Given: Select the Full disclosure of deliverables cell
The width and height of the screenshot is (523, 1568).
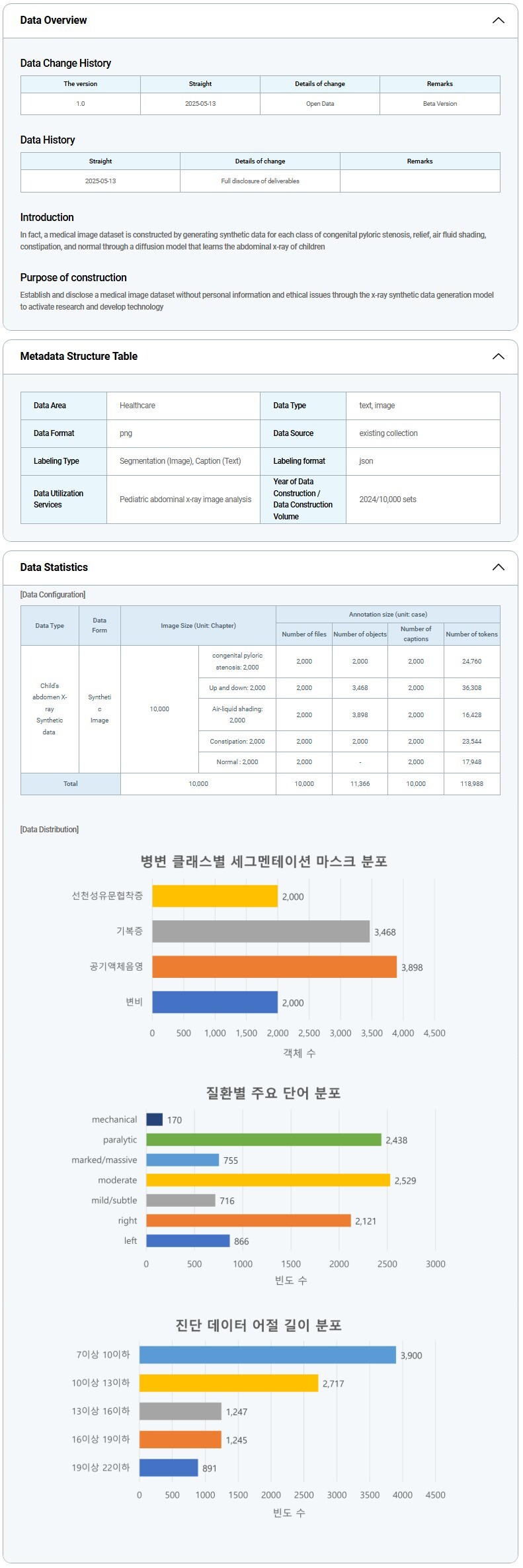Looking at the screenshot, I should coord(260,181).
